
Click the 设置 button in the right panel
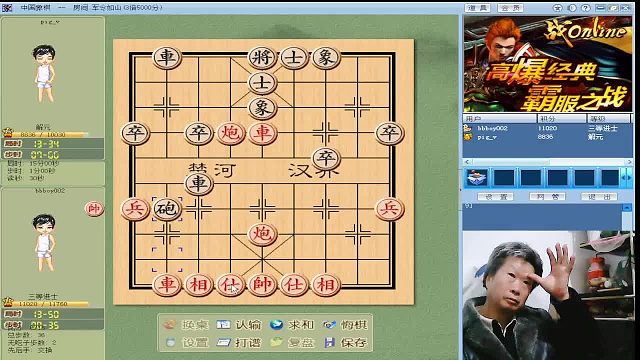(496, 197)
